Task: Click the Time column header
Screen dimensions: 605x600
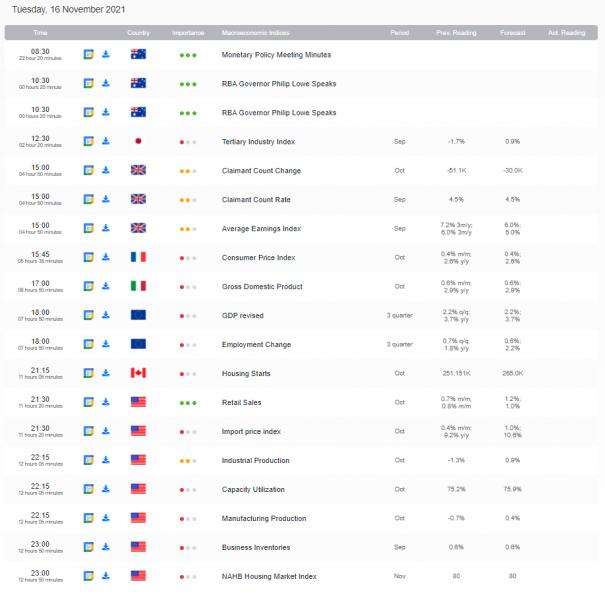Action: [x=40, y=32]
